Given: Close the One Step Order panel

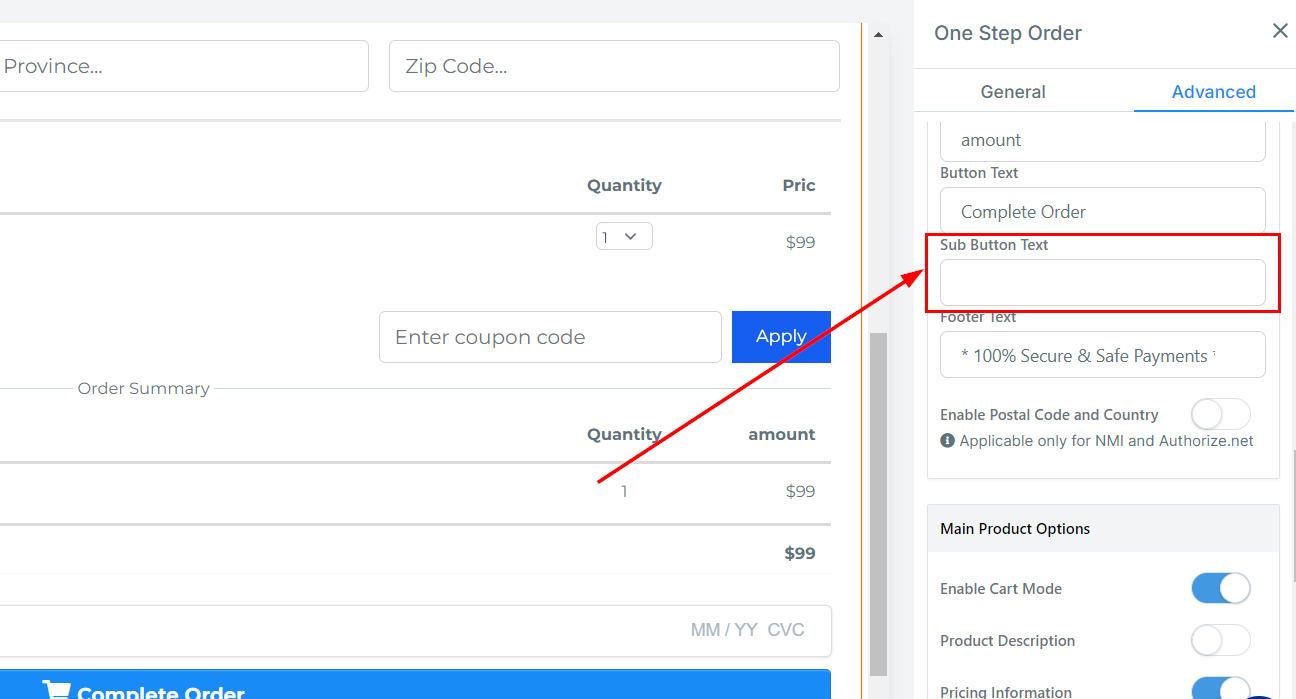Looking at the screenshot, I should pyautogui.click(x=1279, y=31).
